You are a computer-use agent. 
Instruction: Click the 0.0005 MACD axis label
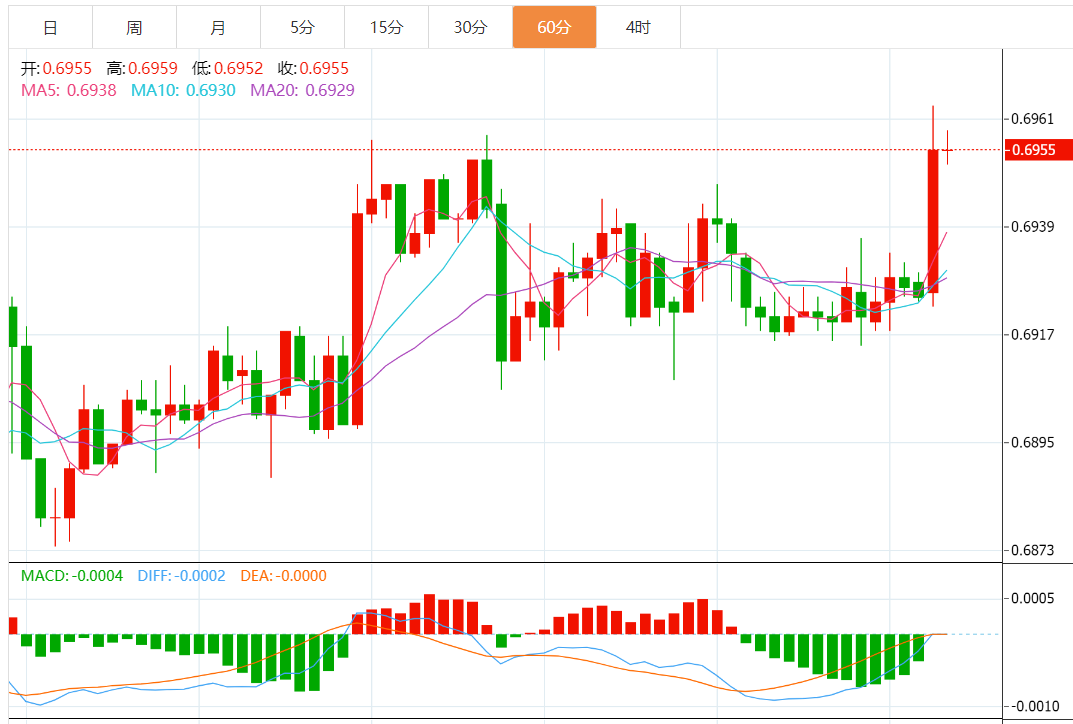pyautogui.click(x=1033, y=599)
